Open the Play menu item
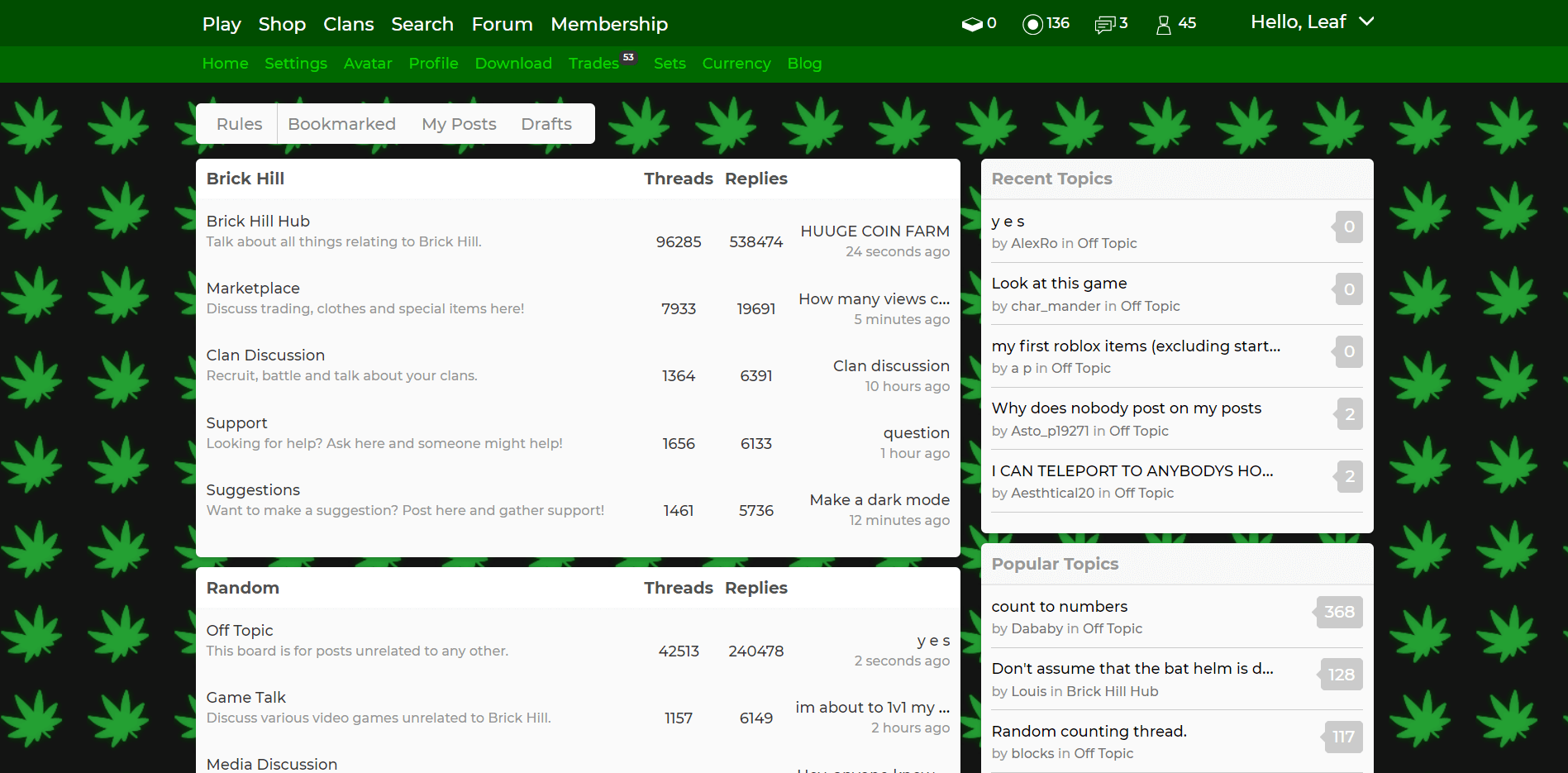This screenshot has width=1568, height=773. 222,24
